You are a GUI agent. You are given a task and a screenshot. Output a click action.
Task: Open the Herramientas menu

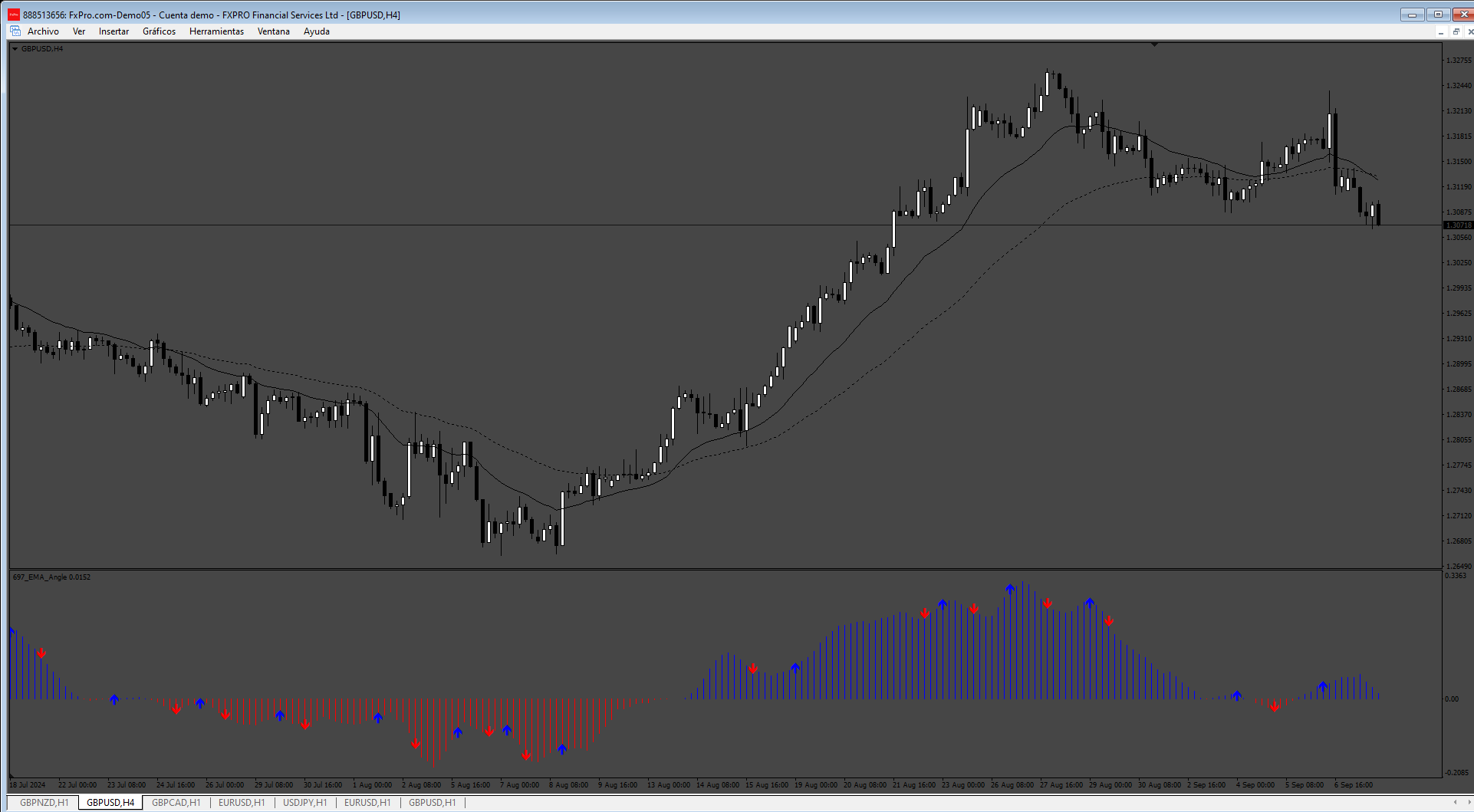point(216,31)
